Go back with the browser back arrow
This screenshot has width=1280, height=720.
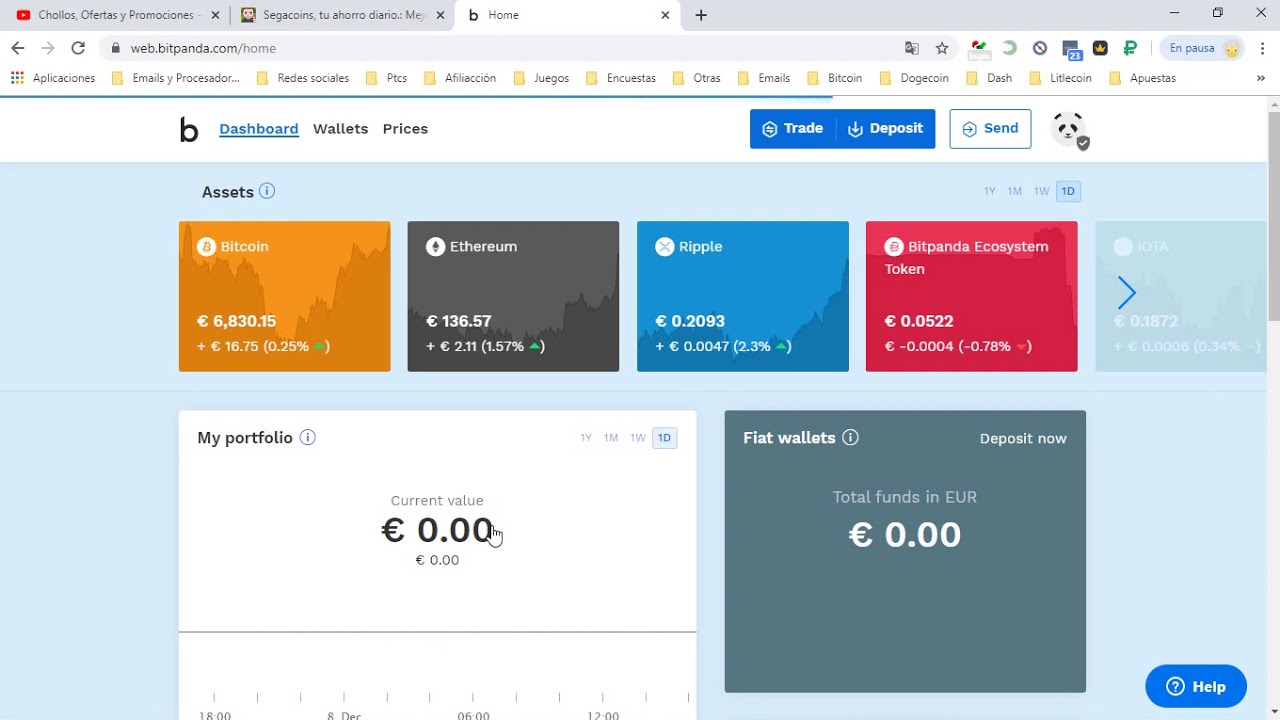coord(18,48)
